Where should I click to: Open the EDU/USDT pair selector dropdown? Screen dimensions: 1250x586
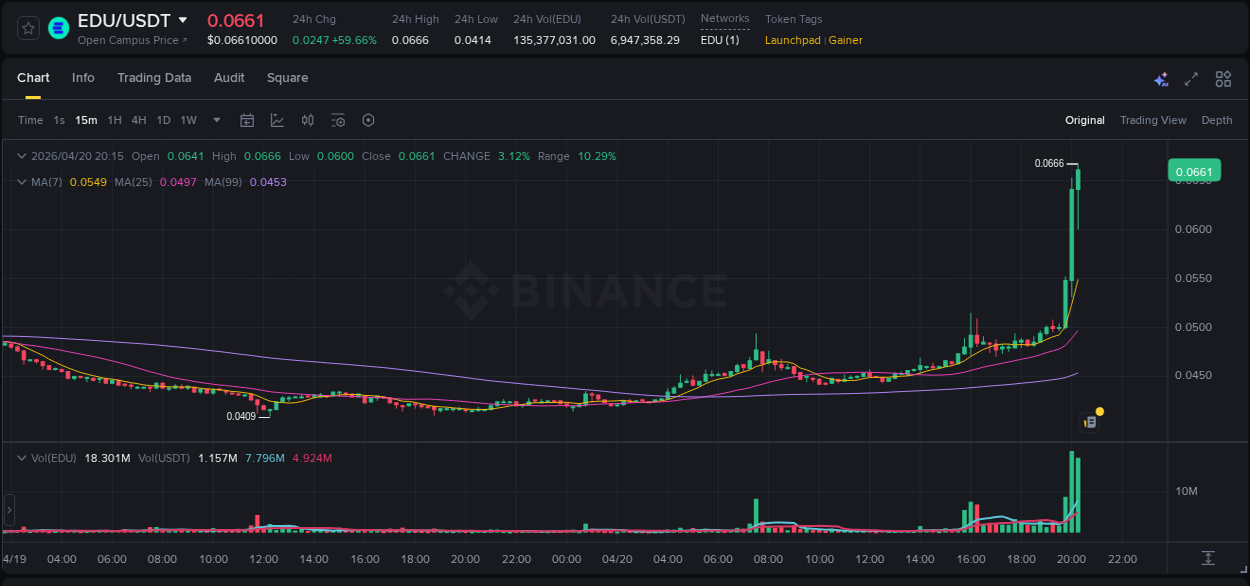[183, 19]
